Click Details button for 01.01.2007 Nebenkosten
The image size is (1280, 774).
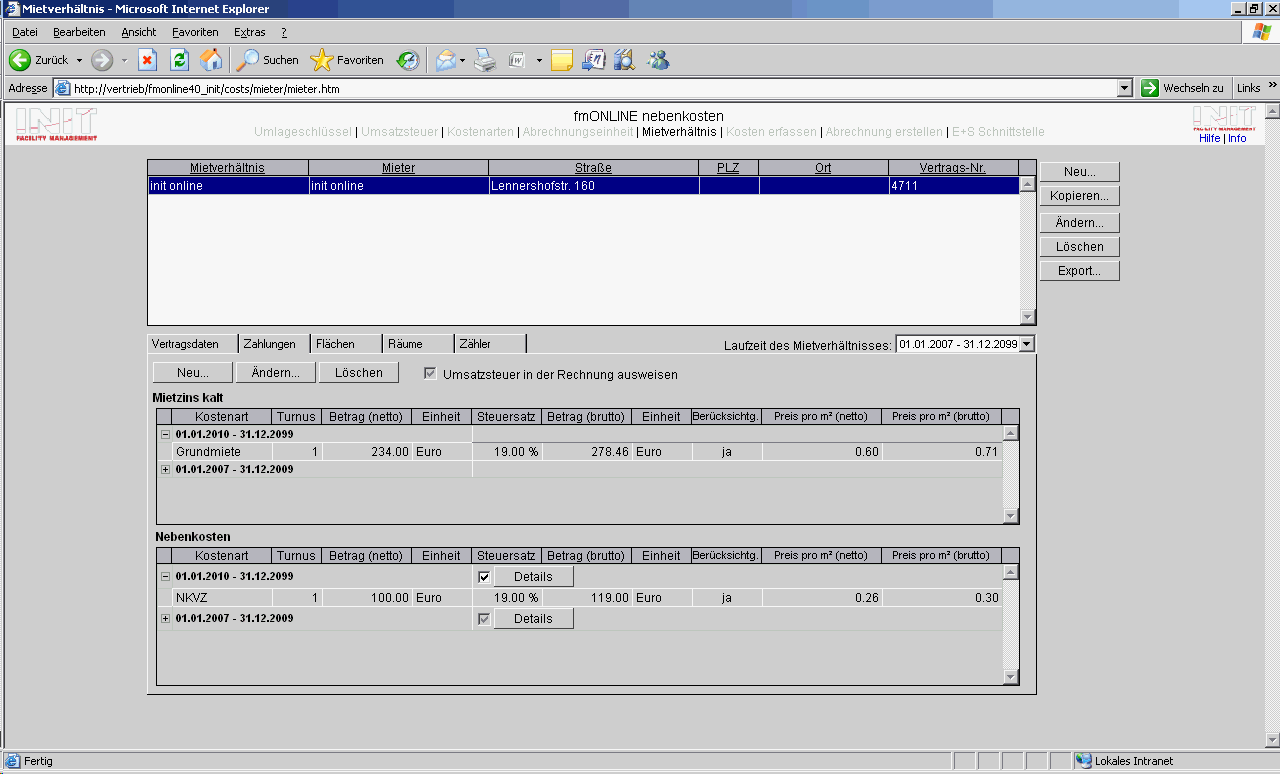[x=533, y=619]
